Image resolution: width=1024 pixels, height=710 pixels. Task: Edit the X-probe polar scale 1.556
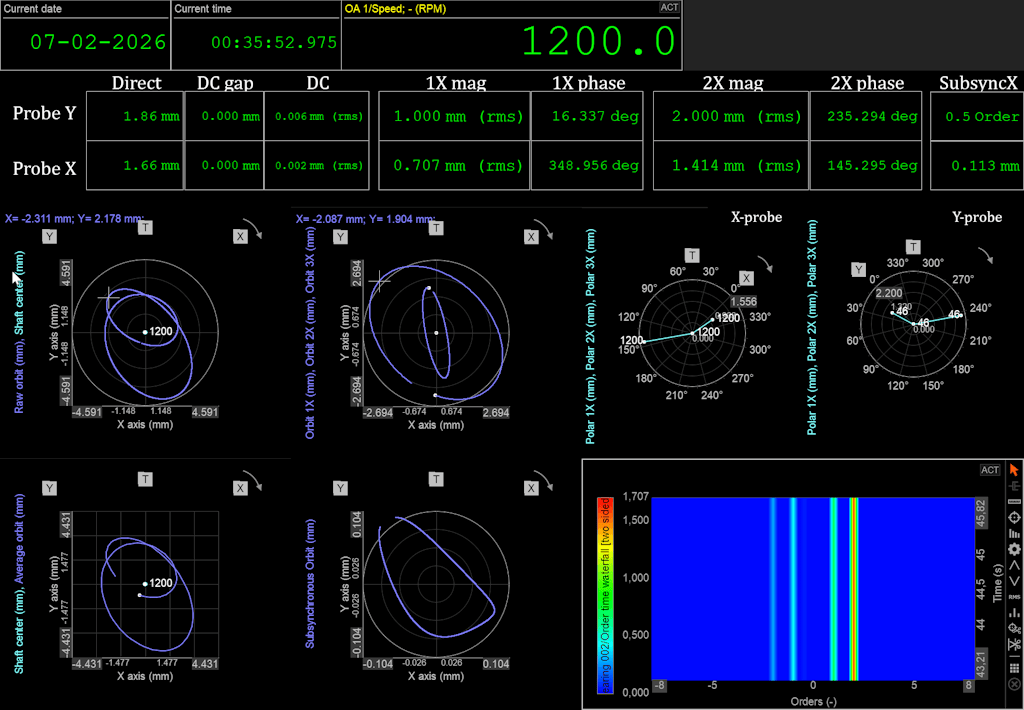pyautogui.click(x=743, y=302)
